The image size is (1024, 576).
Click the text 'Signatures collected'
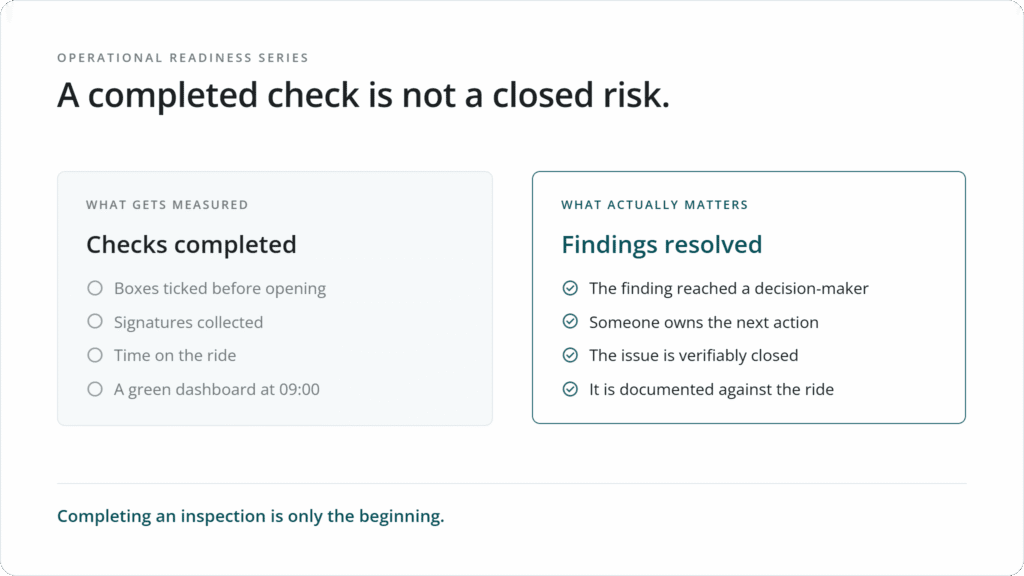(188, 323)
